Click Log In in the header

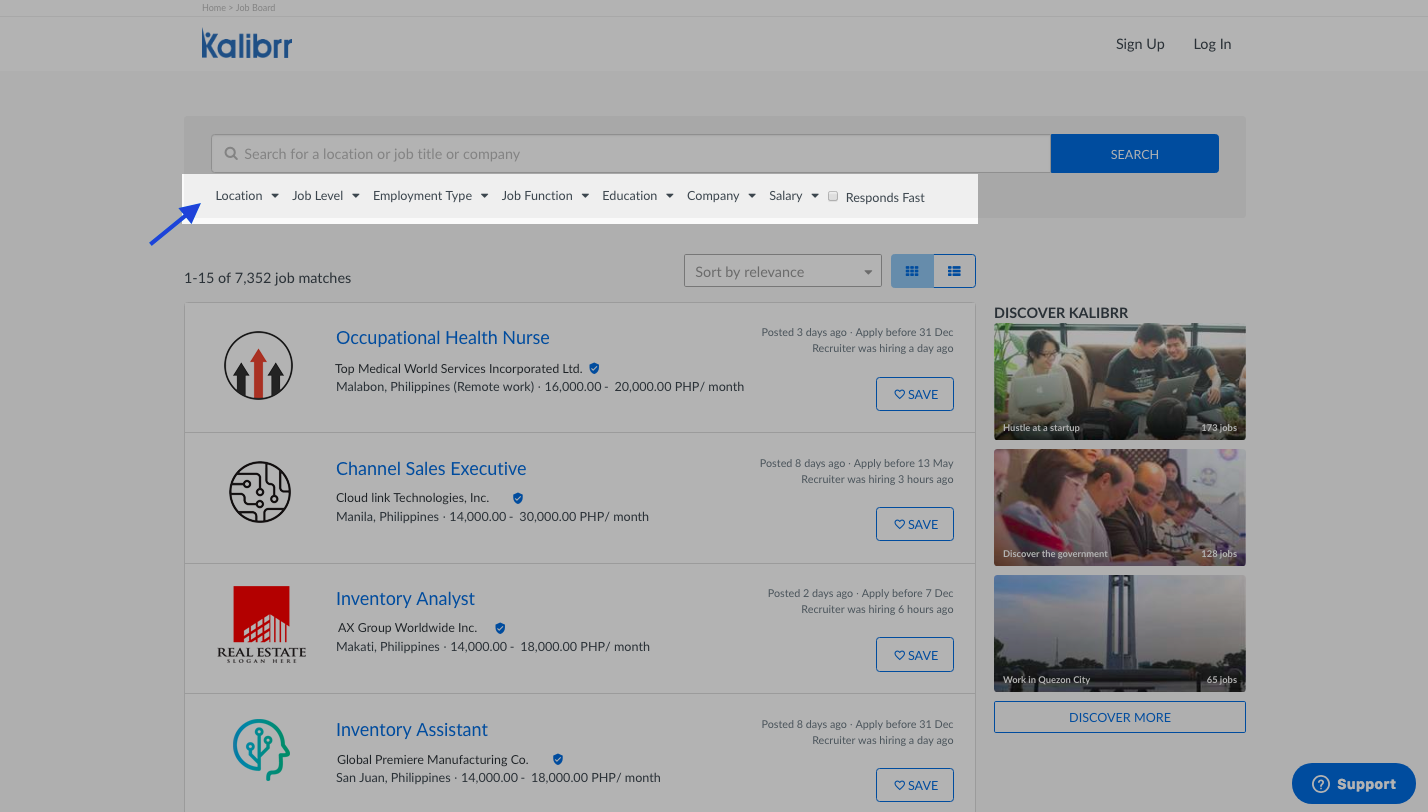(1212, 44)
